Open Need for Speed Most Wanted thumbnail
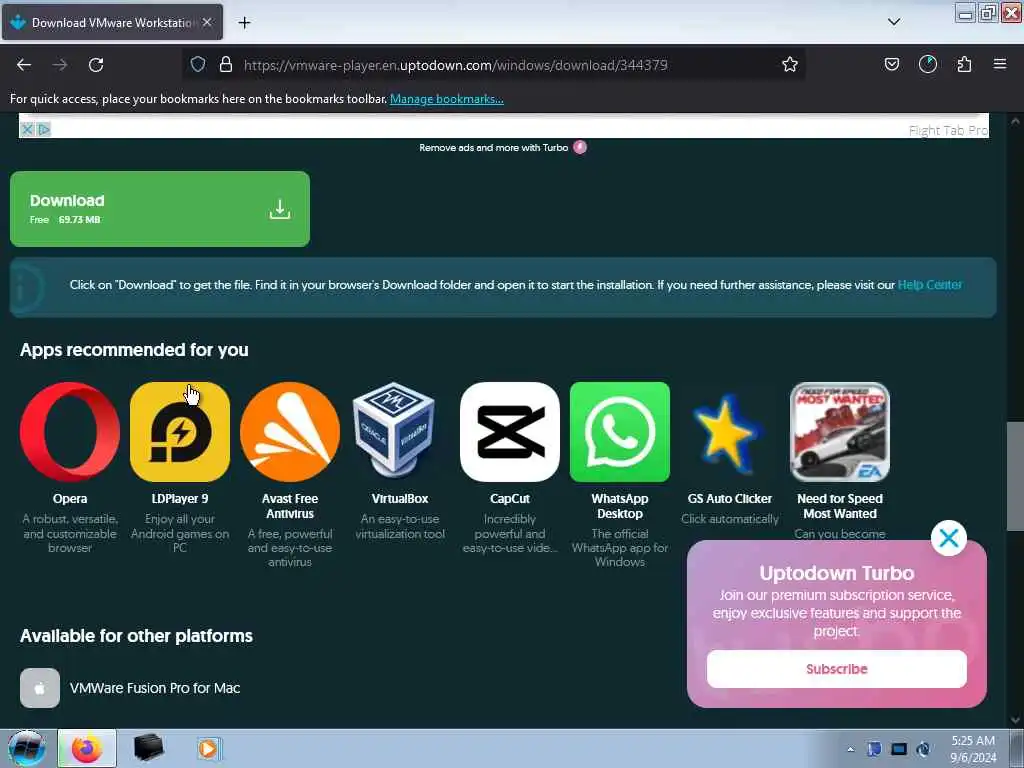 840,432
